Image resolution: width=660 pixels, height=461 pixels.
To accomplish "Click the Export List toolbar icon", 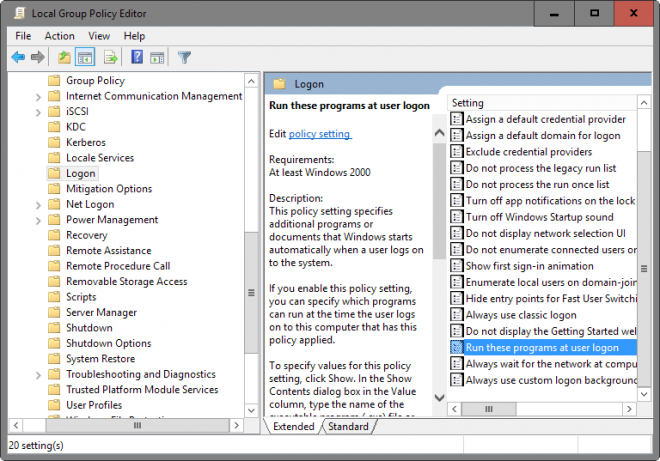I will 110,57.
